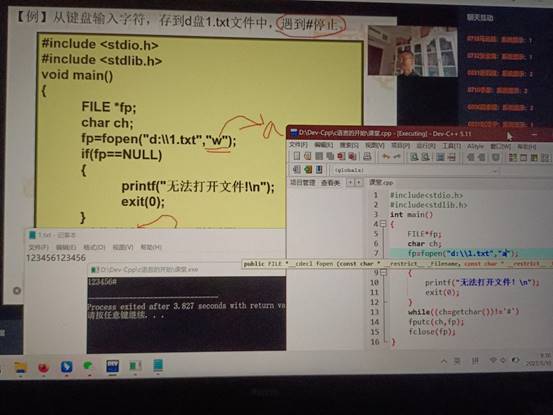
Task: Click Goto Bookmark icon in Dev-C++
Action: click(319, 170)
